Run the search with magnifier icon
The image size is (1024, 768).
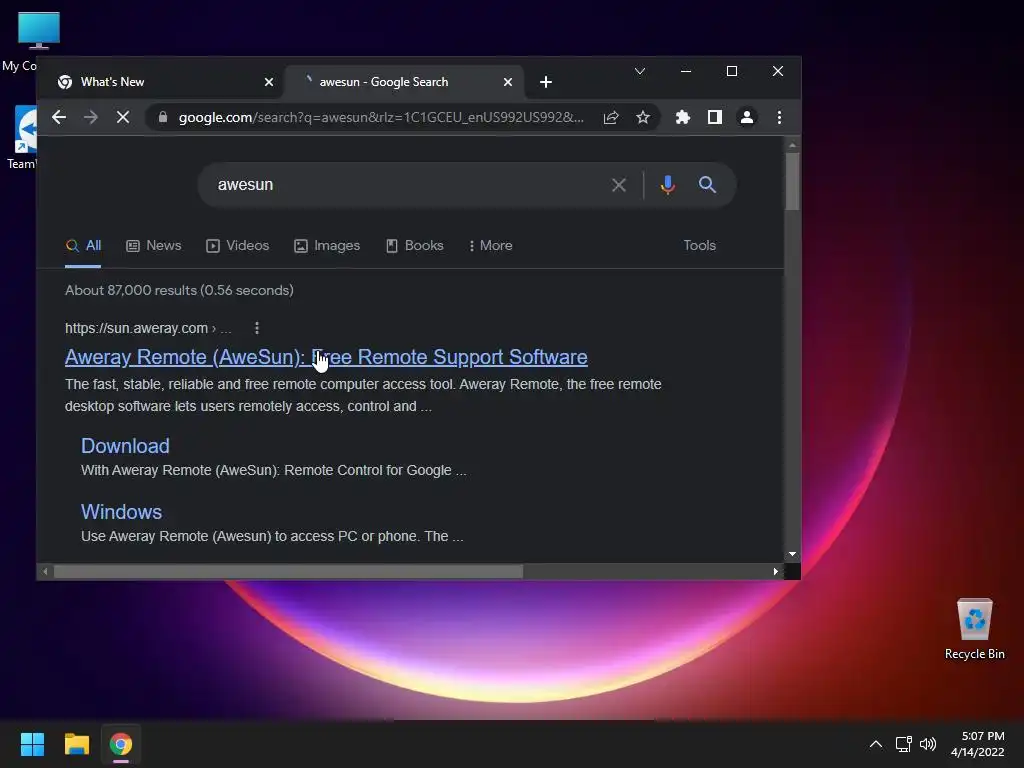click(x=707, y=185)
